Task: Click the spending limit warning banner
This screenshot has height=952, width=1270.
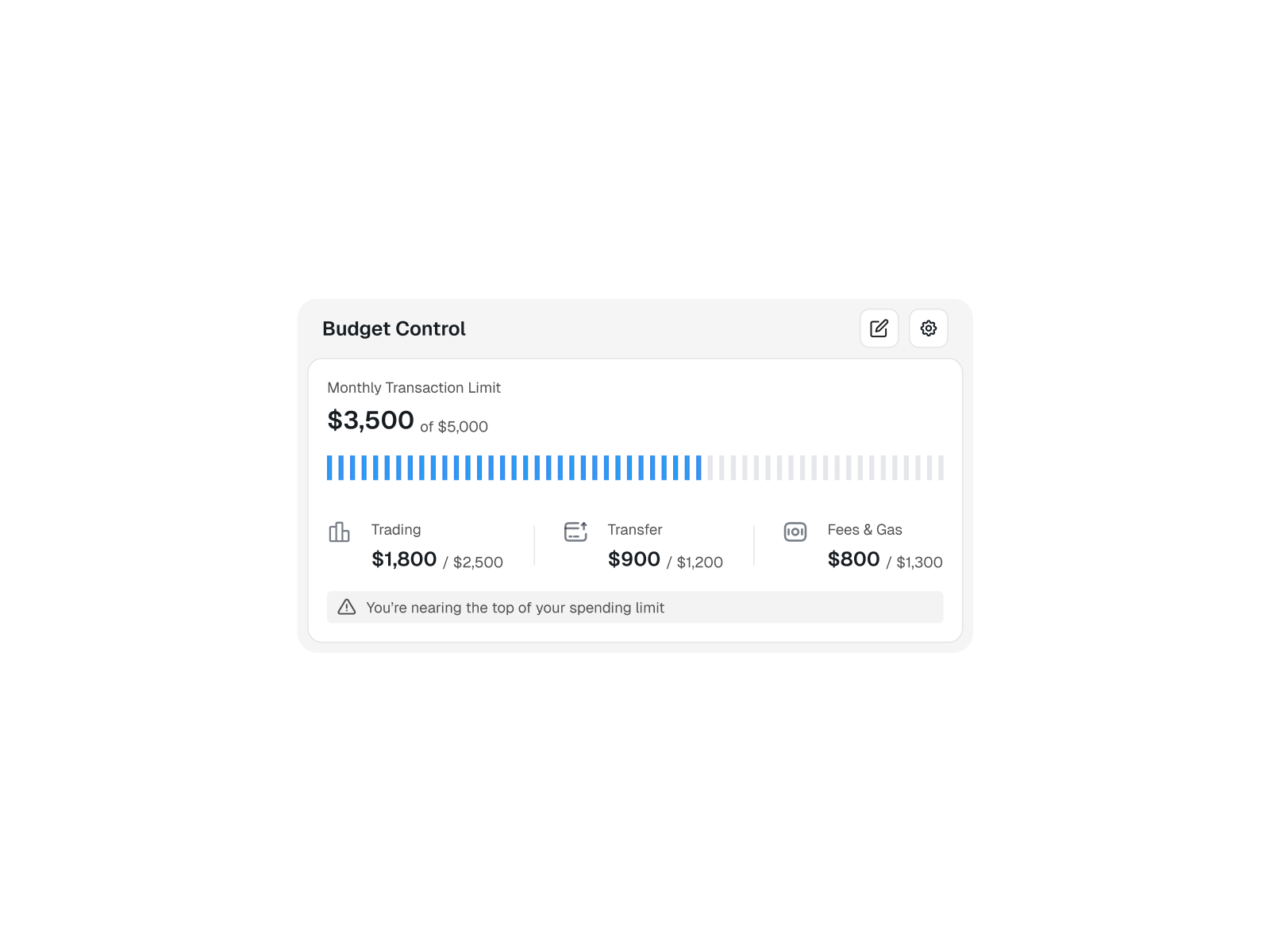Action: tap(635, 607)
